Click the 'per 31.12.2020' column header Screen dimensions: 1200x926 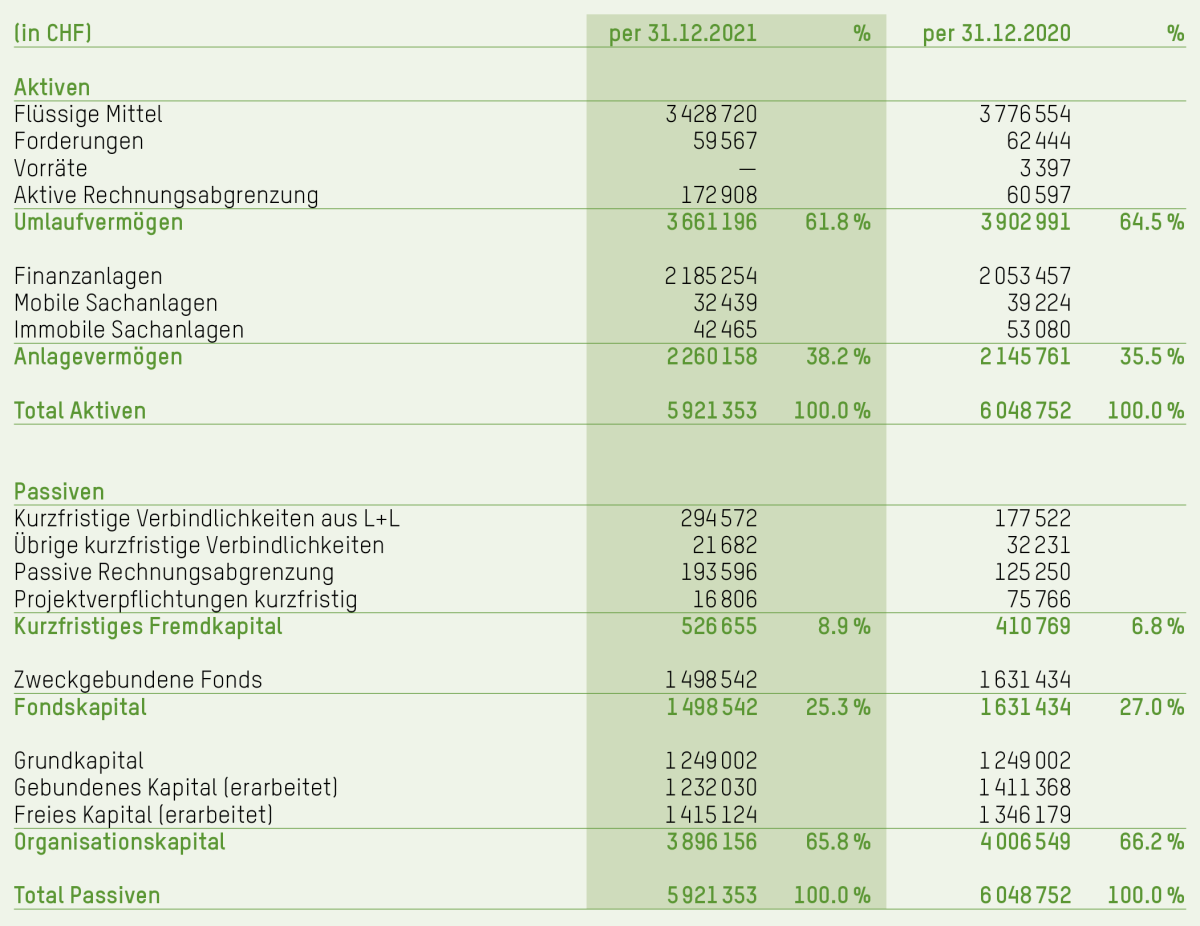tap(996, 33)
